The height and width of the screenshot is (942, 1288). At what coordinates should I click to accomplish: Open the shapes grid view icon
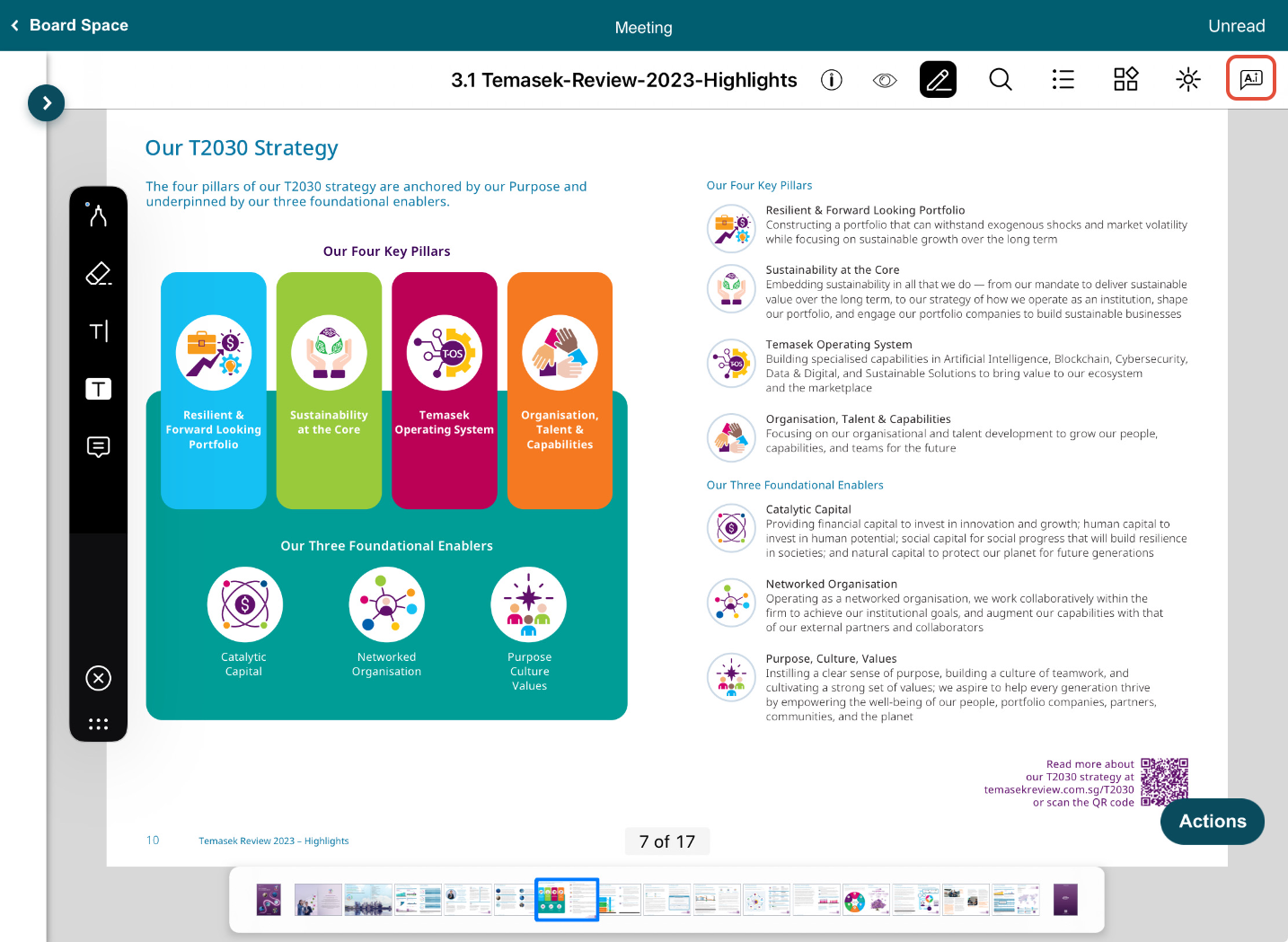(1125, 80)
